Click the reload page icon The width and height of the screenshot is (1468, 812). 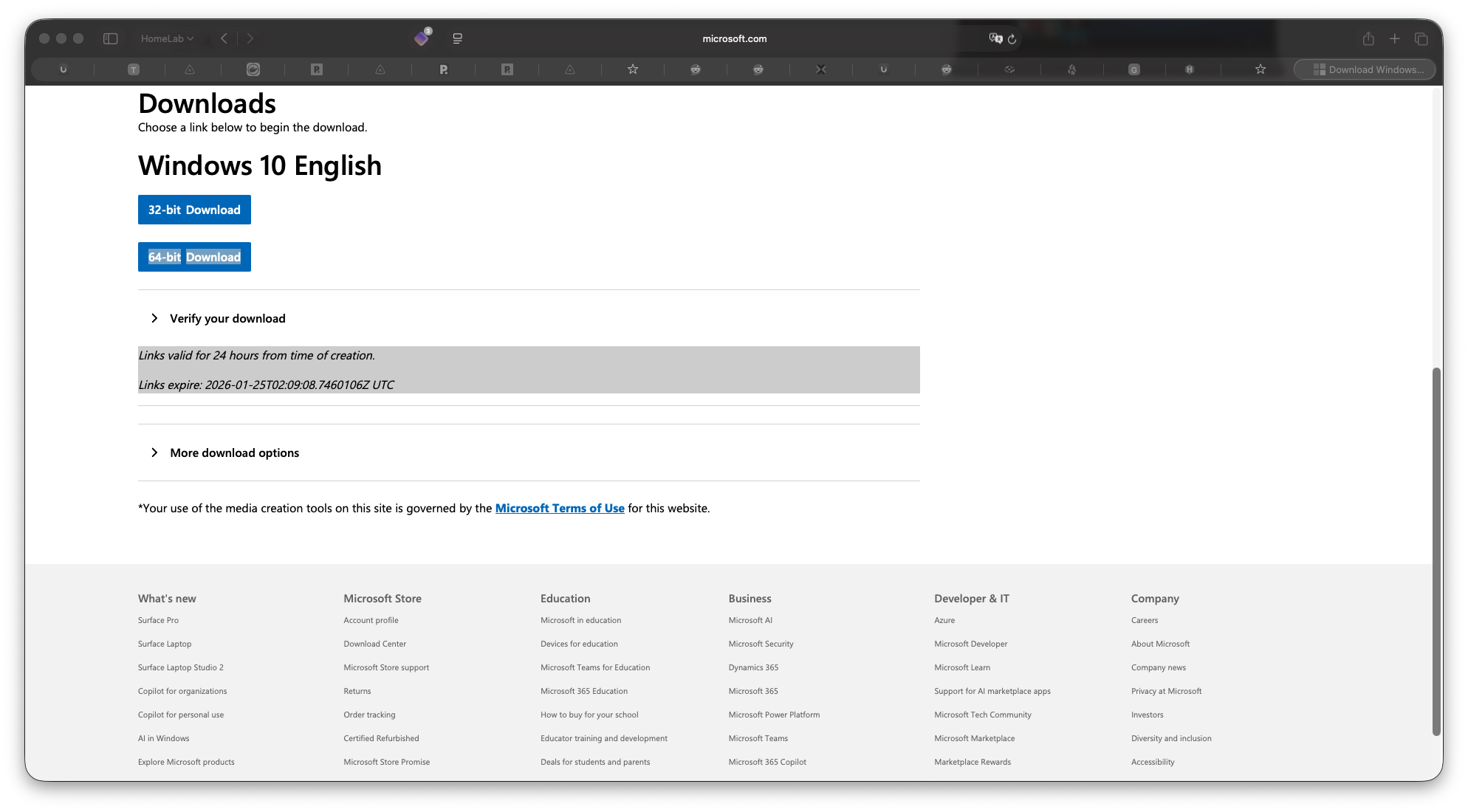[x=1012, y=39]
